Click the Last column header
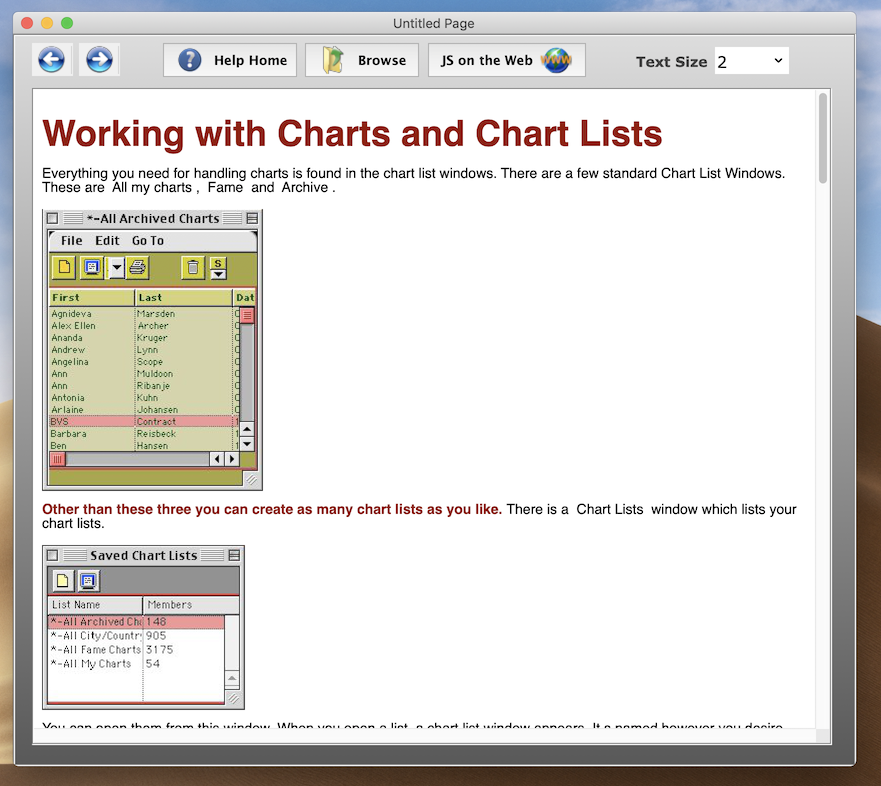This screenshot has height=786, width=881. tap(182, 298)
